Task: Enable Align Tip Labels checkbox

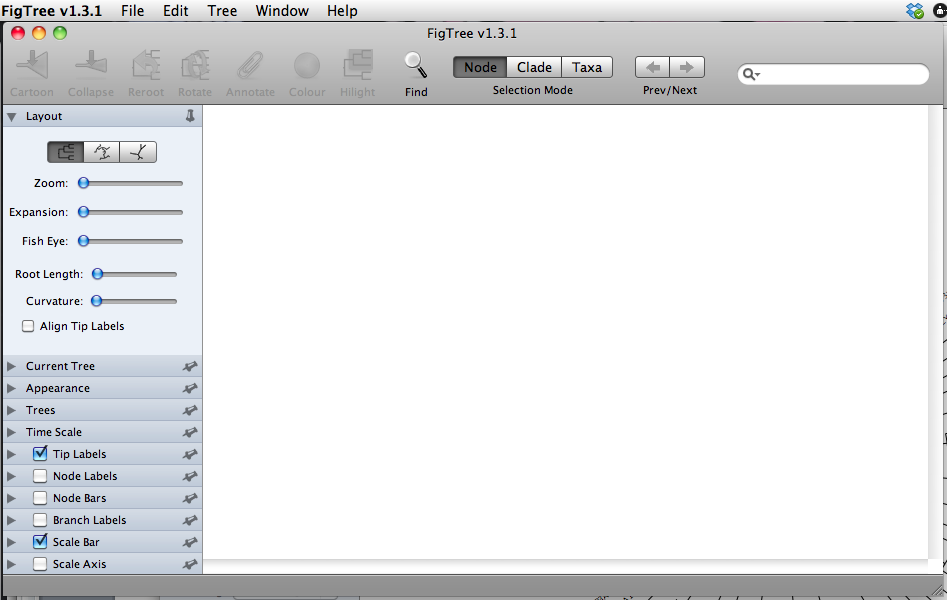Action: click(28, 326)
